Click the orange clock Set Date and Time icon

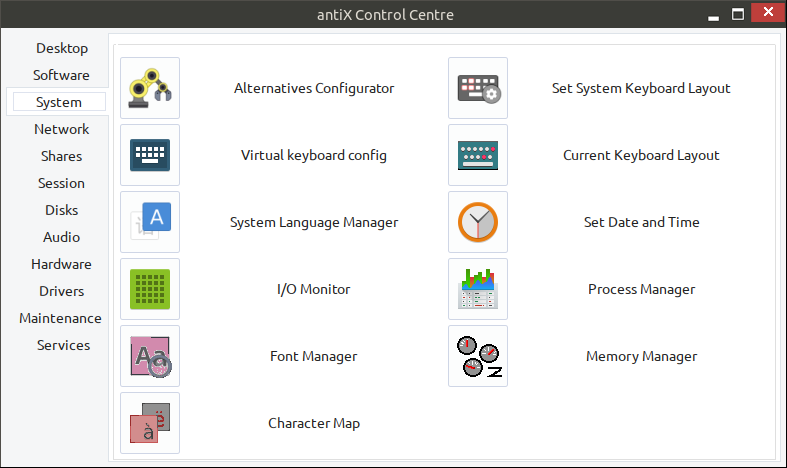point(478,222)
